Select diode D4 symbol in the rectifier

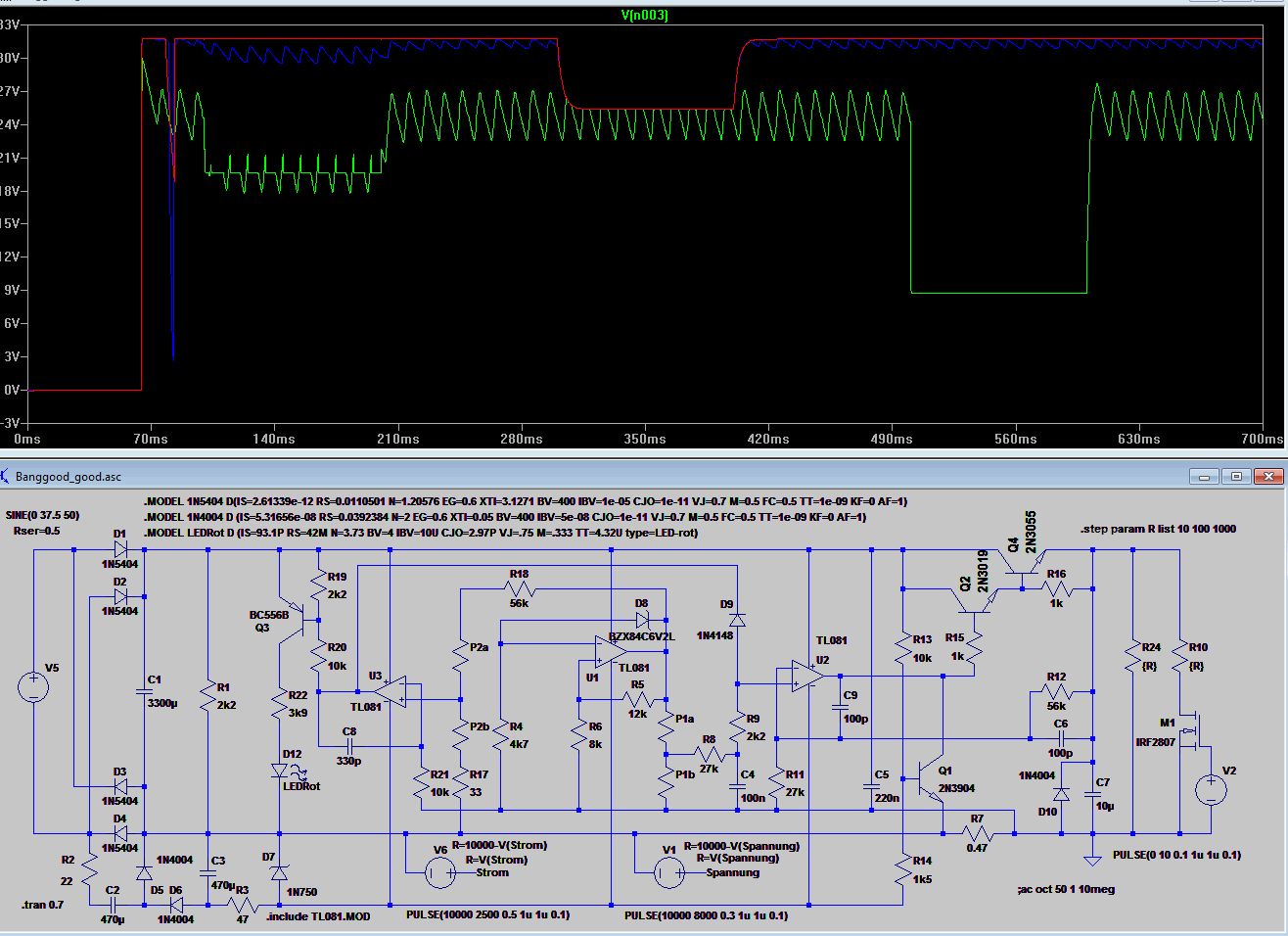[x=121, y=833]
